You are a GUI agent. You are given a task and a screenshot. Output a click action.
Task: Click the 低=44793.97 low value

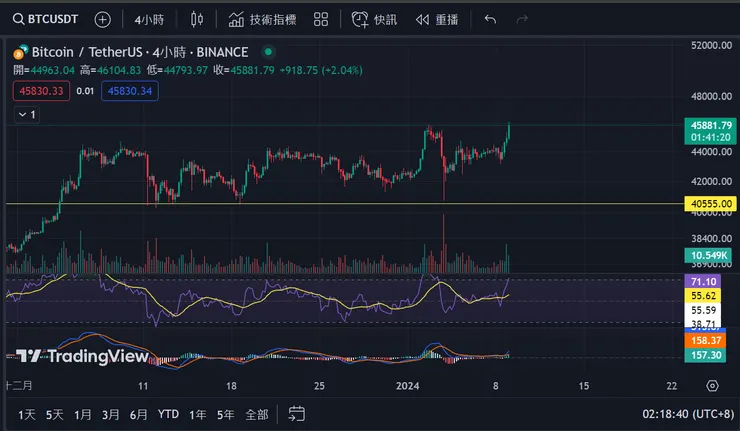(x=177, y=70)
